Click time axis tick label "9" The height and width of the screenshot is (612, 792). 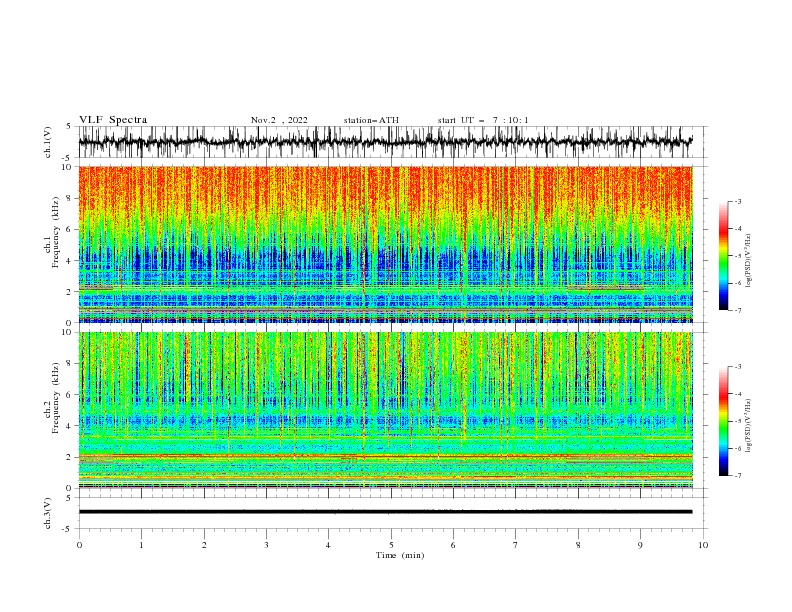[x=640, y=545]
